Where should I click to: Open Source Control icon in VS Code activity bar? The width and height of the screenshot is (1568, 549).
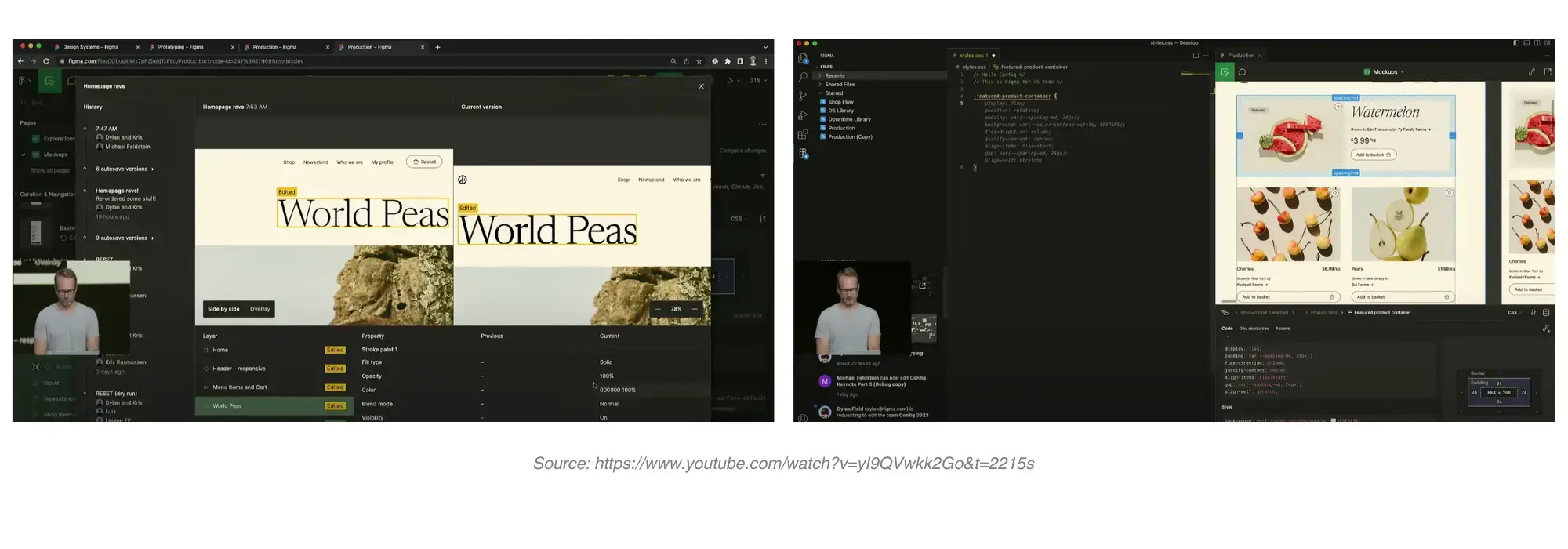[x=803, y=96]
